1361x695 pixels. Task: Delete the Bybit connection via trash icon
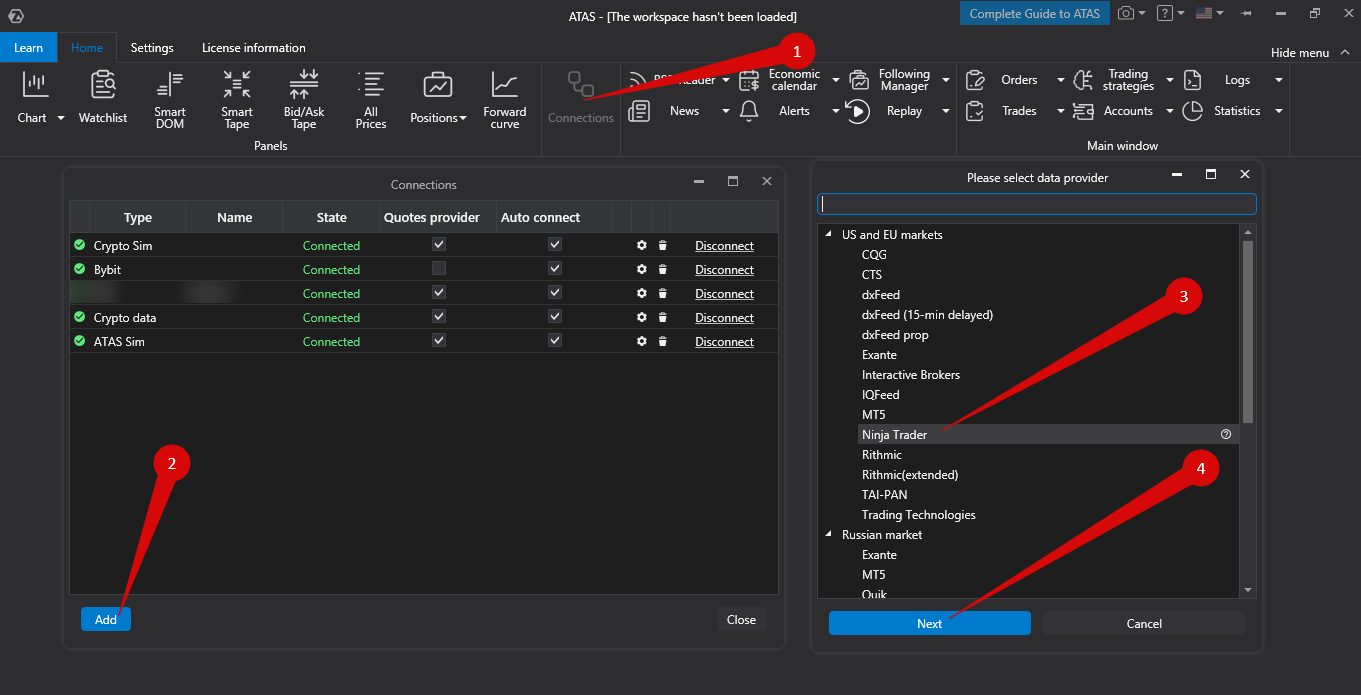[x=662, y=270]
